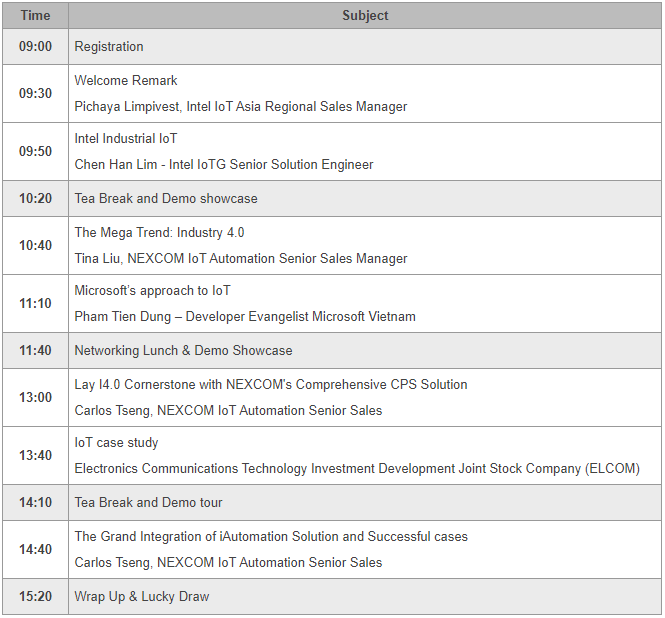Click Wrap Up & Lucky Draw
The height and width of the screenshot is (618, 665).
[142, 597]
